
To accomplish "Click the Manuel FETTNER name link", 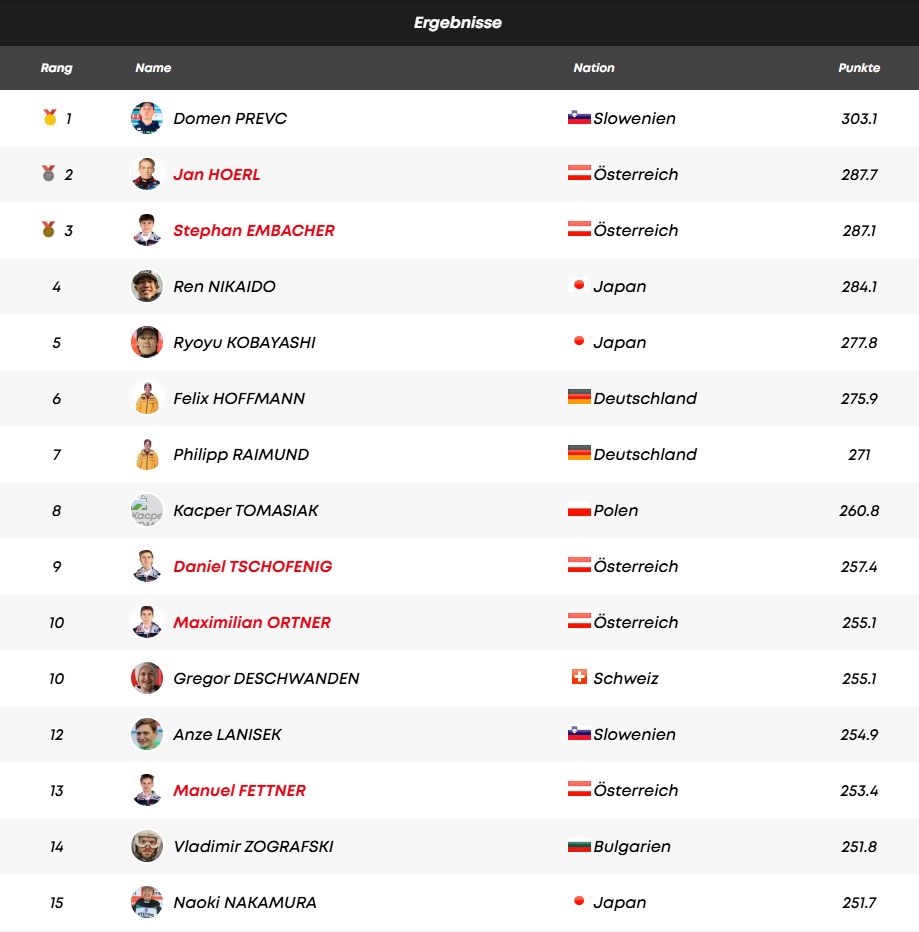I will 239,790.
